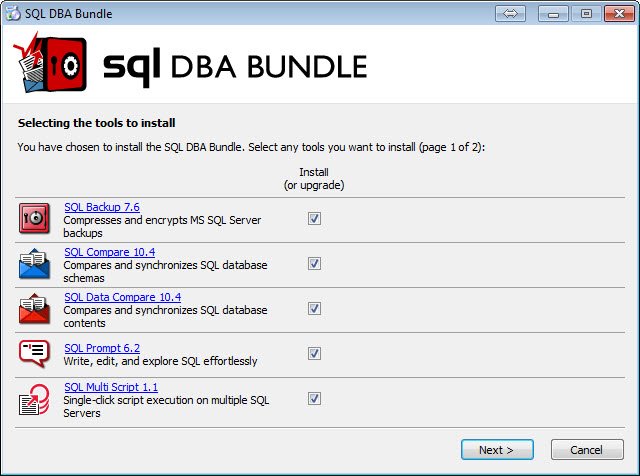The height and width of the screenshot is (476, 640).
Task: Click 'Compresses and encrypts MS SQL Server backups' text
Action: (162, 227)
